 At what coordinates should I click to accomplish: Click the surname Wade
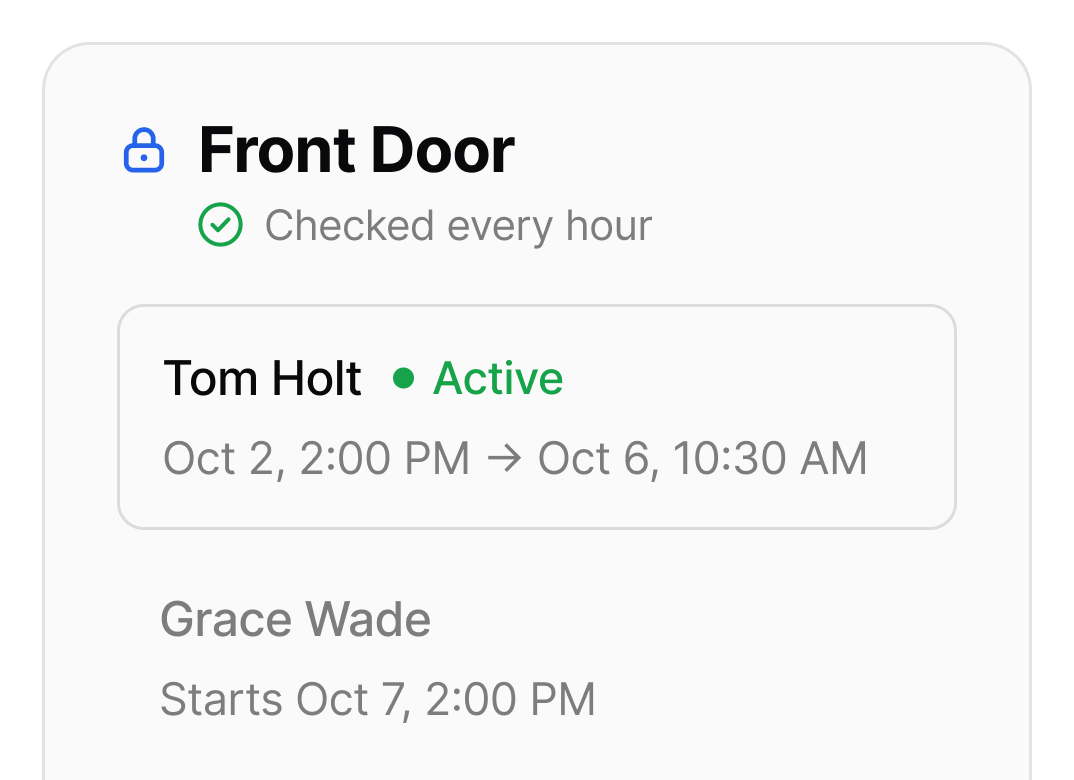pyautogui.click(x=368, y=619)
